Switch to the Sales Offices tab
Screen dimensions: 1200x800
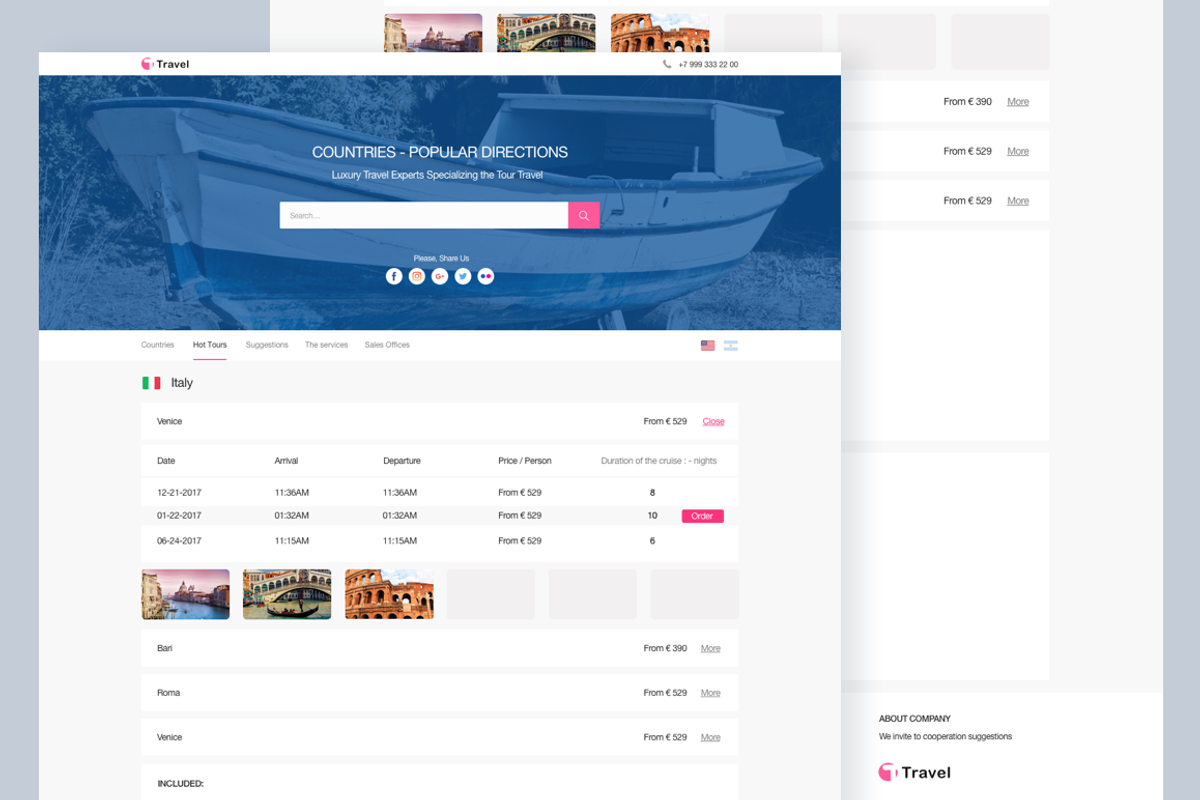point(387,345)
